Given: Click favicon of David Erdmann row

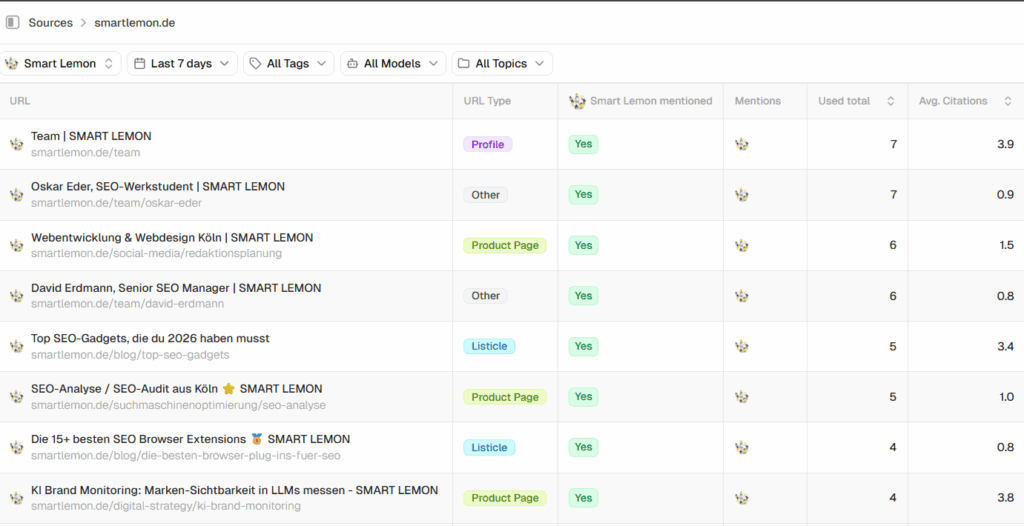Looking at the screenshot, I should click(16, 295).
